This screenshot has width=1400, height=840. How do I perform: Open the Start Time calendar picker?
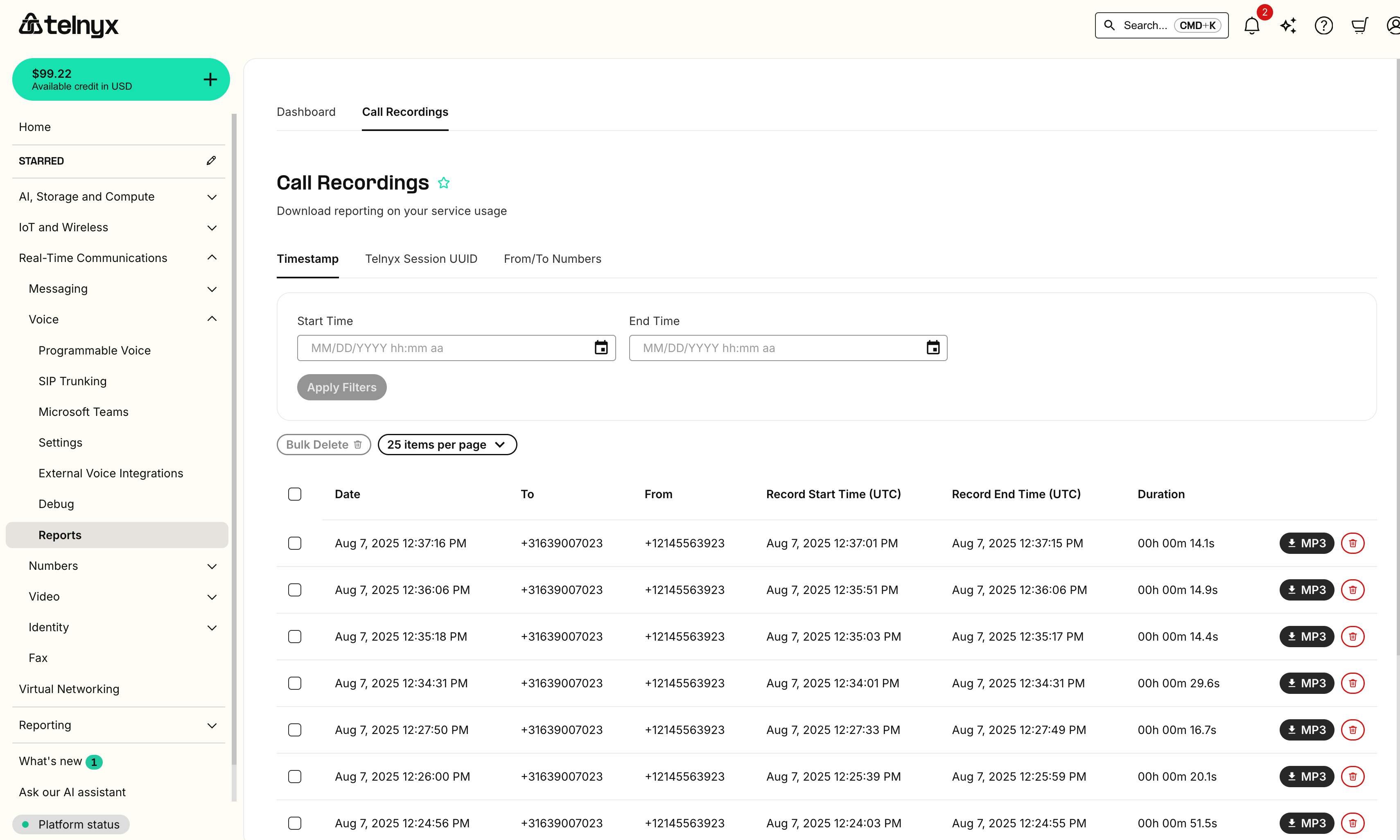(601, 348)
